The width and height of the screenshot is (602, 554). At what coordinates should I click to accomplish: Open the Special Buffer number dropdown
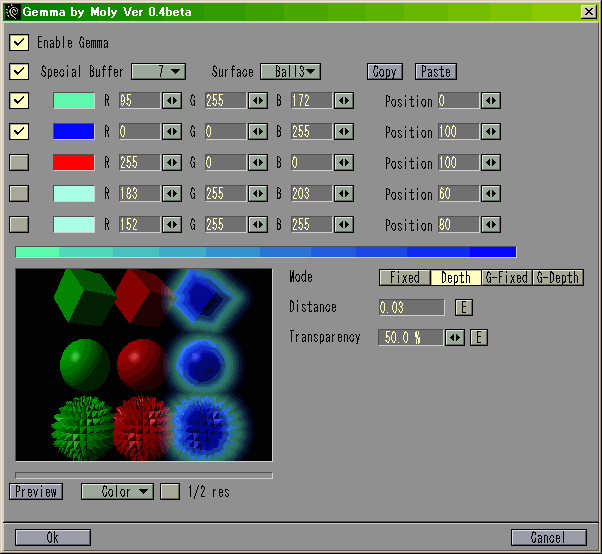tap(158, 71)
